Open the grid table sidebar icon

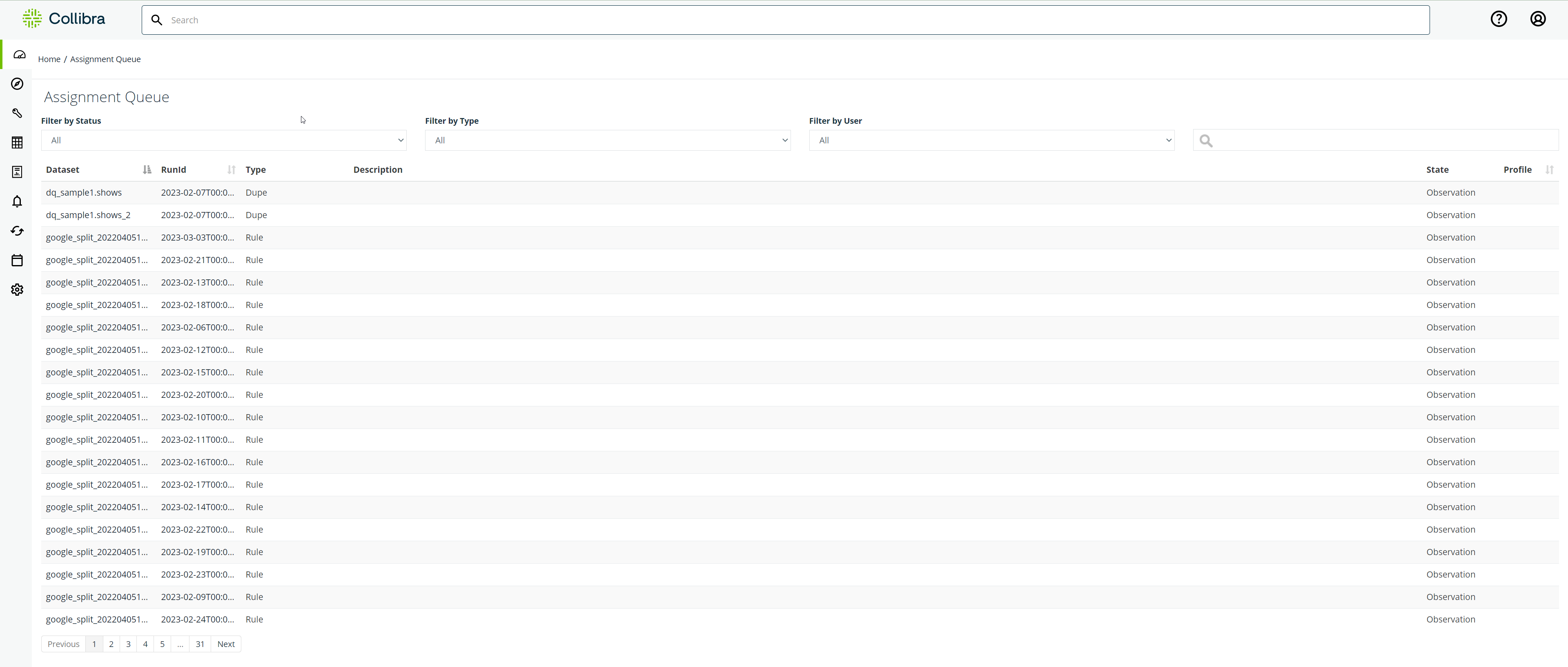click(x=17, y=143)
